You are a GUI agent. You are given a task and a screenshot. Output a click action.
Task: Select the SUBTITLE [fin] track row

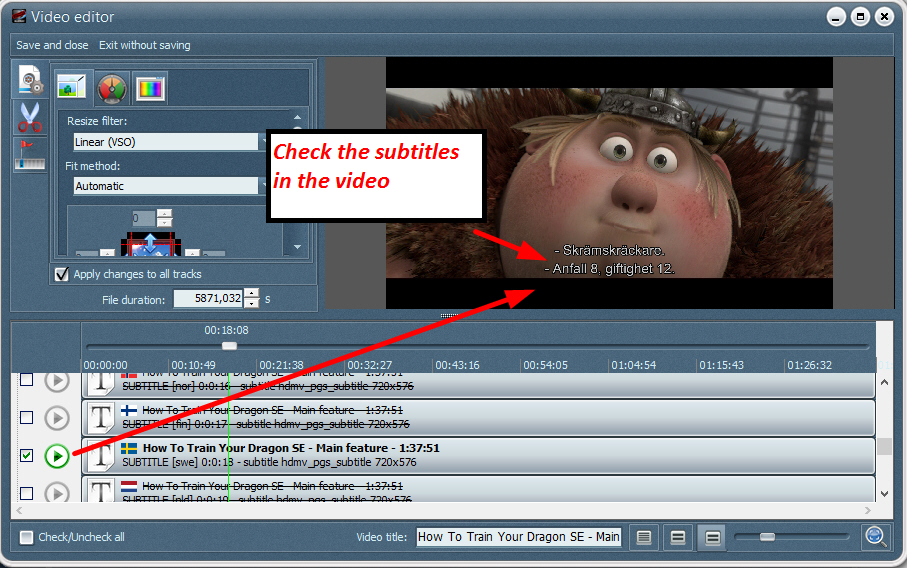[x=478, y=418]
